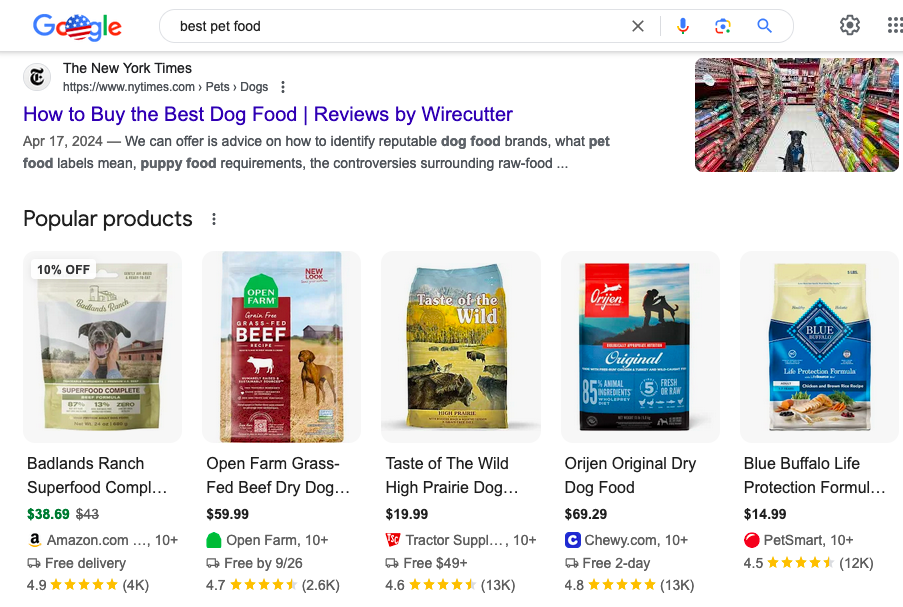Click in the search field
The height and width of the screenshot is (607, 903).
tap(400, 26)
